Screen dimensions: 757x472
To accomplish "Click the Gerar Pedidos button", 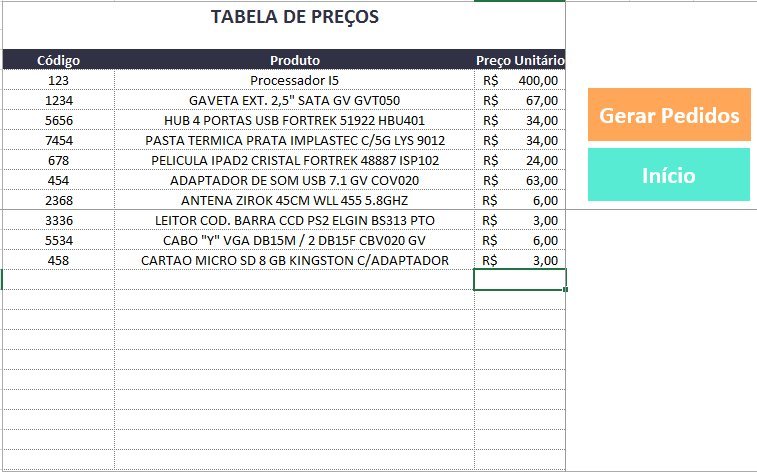I will click(668, 115).
